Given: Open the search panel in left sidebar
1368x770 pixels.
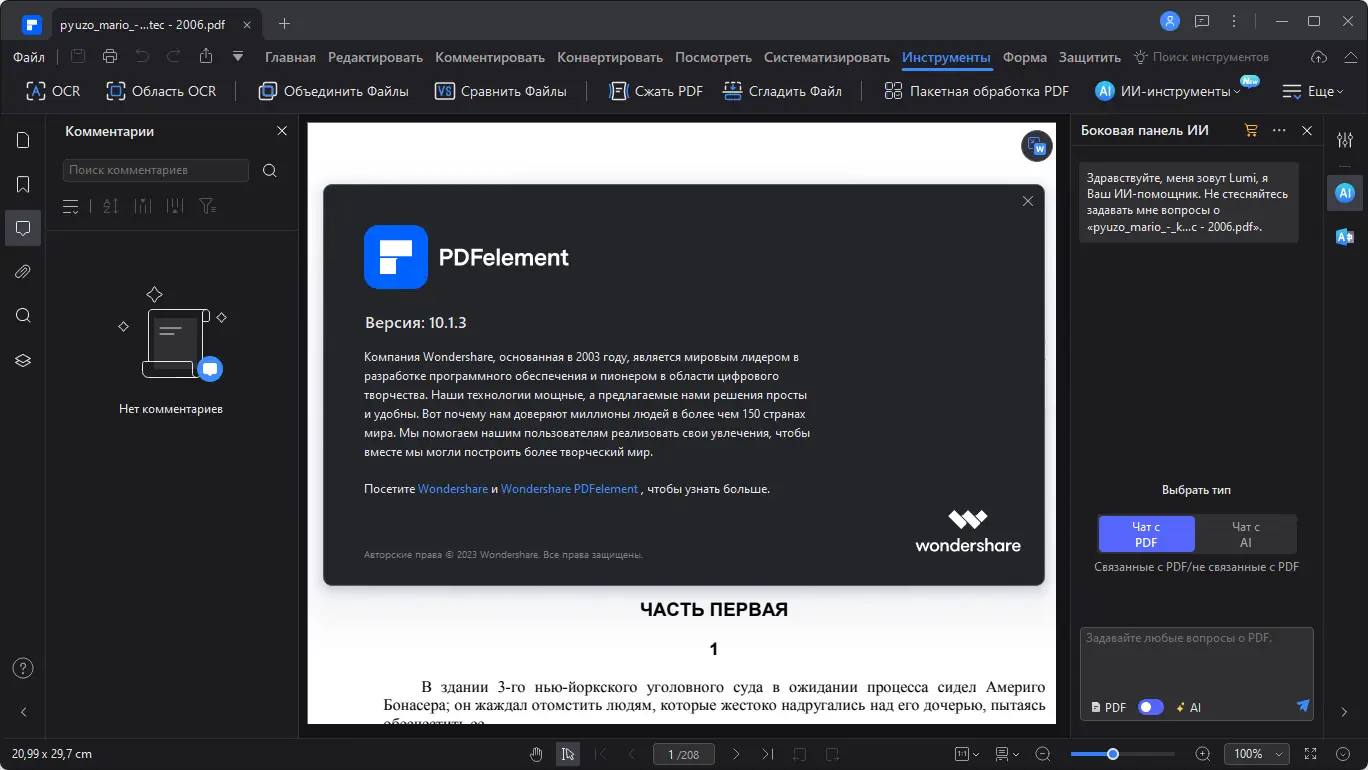Looking at the screenshot, I should [x=23, y=316].
